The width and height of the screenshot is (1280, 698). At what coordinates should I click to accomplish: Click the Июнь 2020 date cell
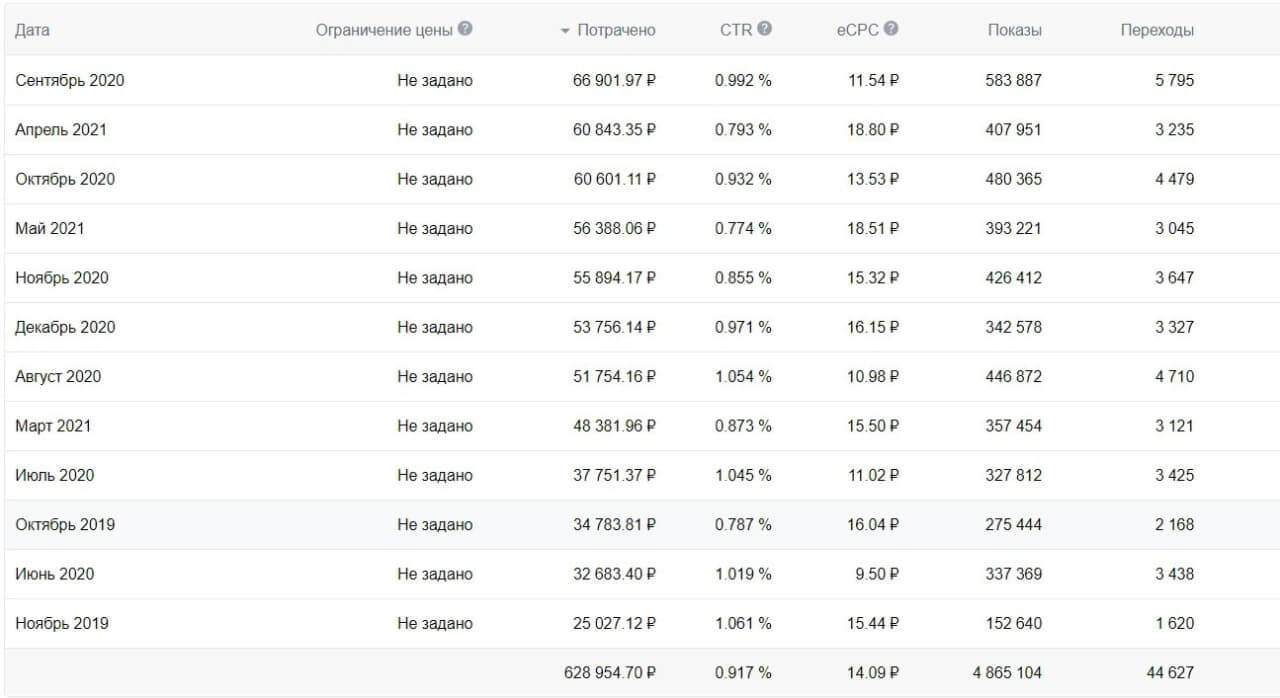click(55, 574)
